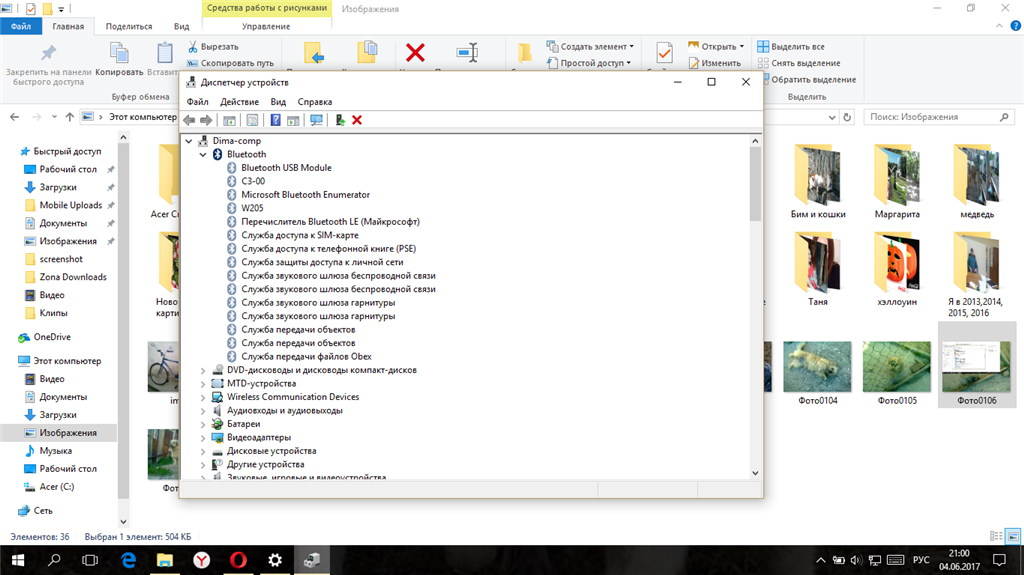Screen dimensions: 1024x575
Task: Click navigation pane scroll down arrow
Action: pos(123,522)
